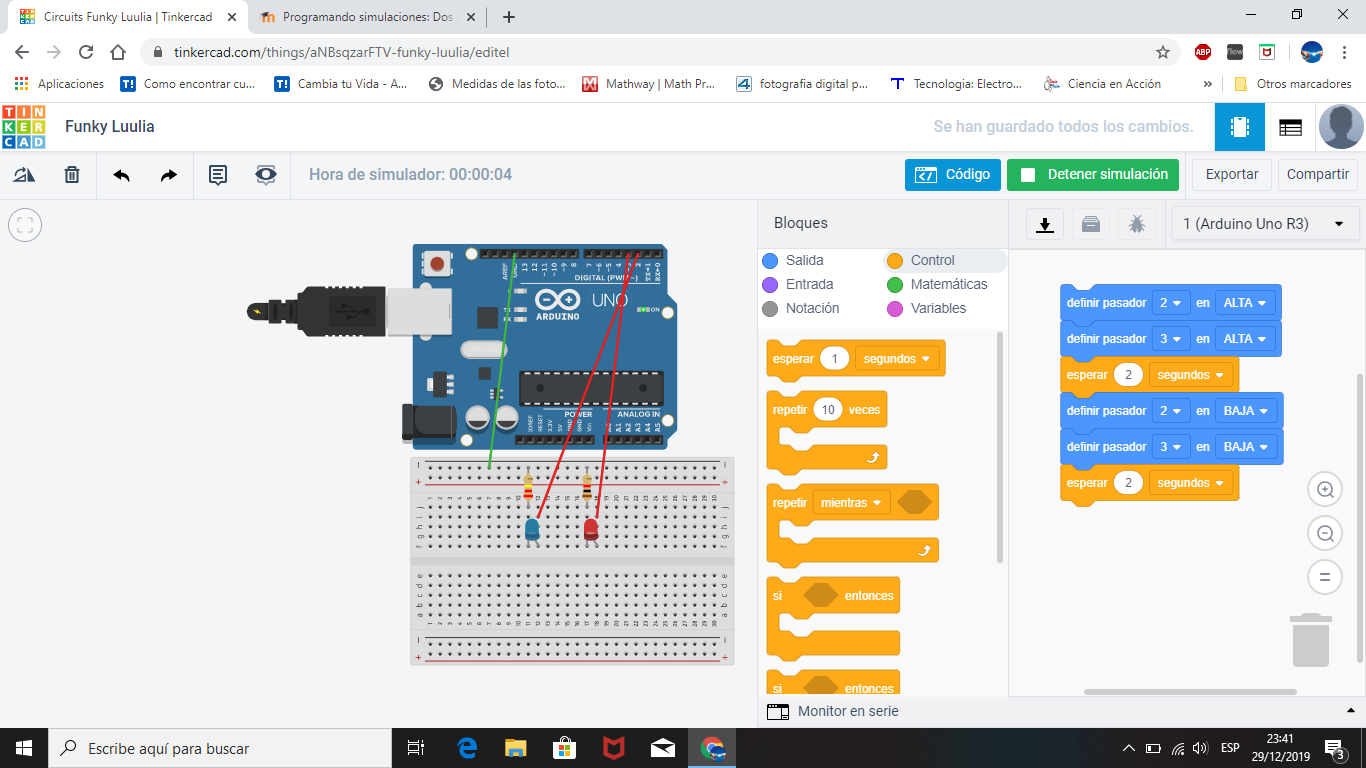Delete selected component with trash icon

(x=72, y=175)
